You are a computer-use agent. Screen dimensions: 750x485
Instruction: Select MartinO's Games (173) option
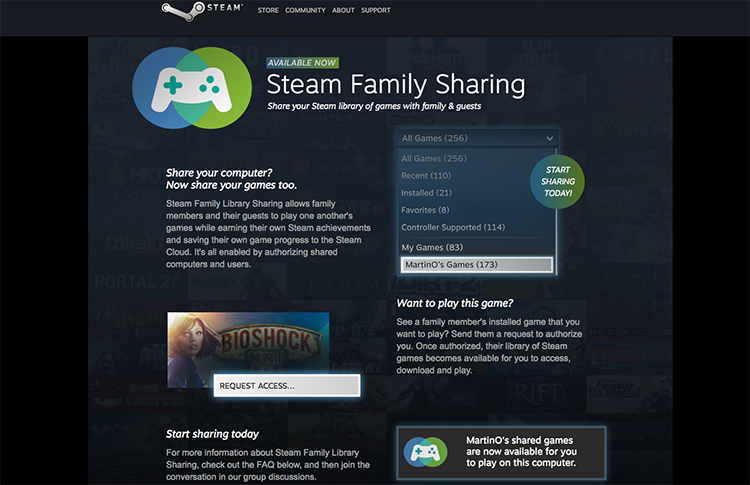[x=477, y=265]
